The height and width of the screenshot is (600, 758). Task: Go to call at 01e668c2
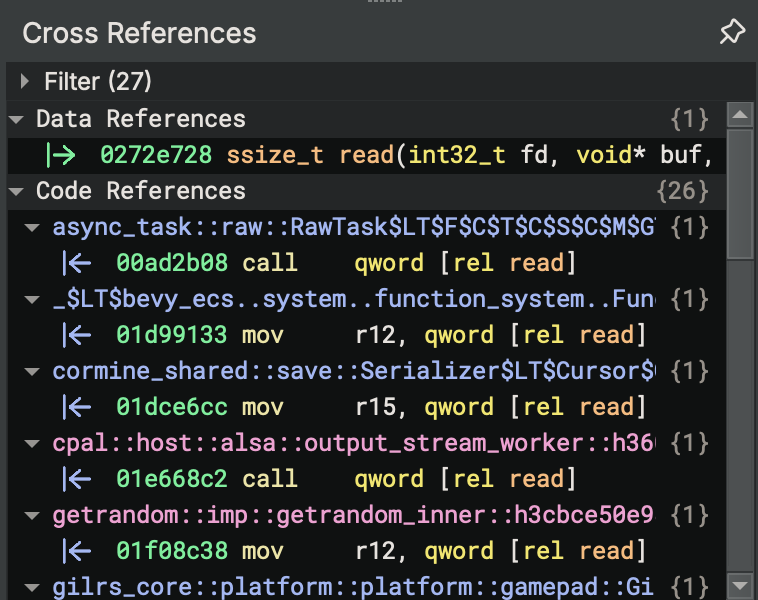pyautogui.click(x=367, y=479)
